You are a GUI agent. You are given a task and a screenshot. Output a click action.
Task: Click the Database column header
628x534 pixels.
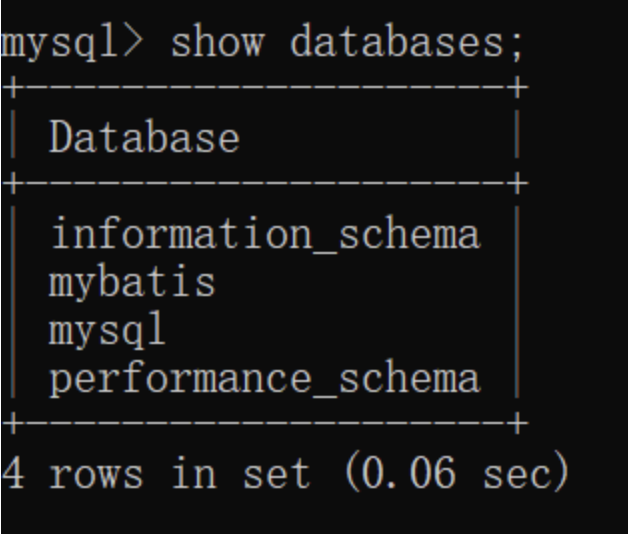pos(145,137)
